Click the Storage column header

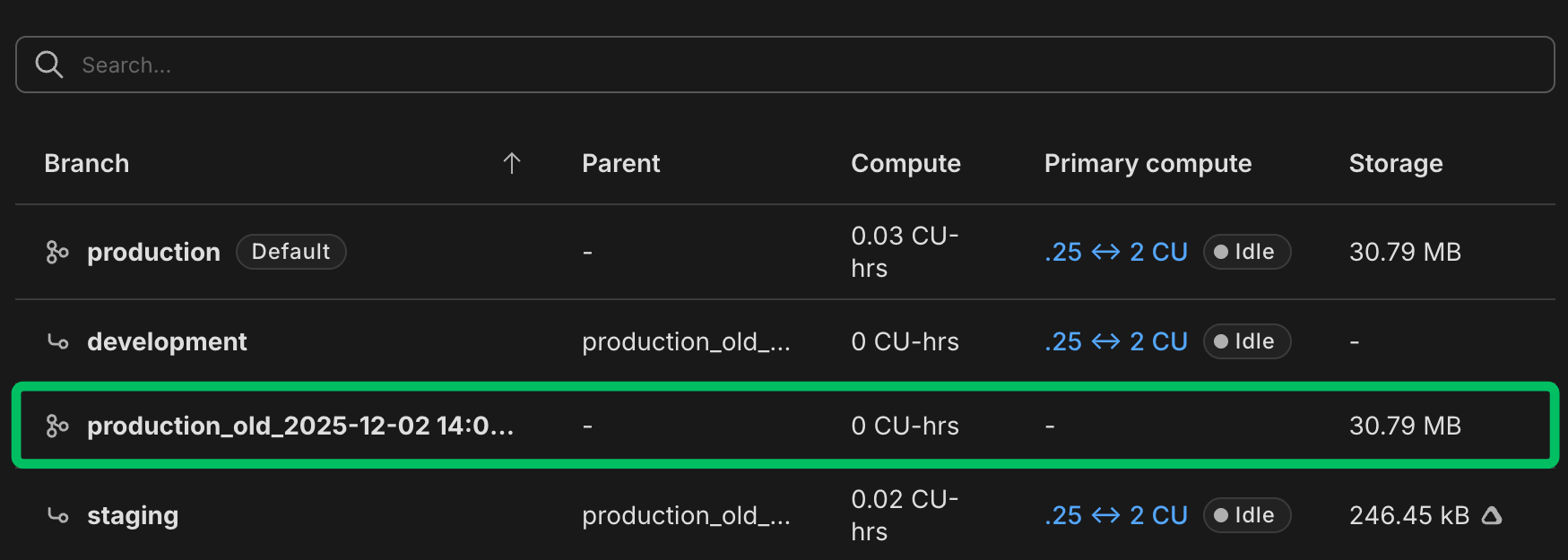coord(1395,163)
